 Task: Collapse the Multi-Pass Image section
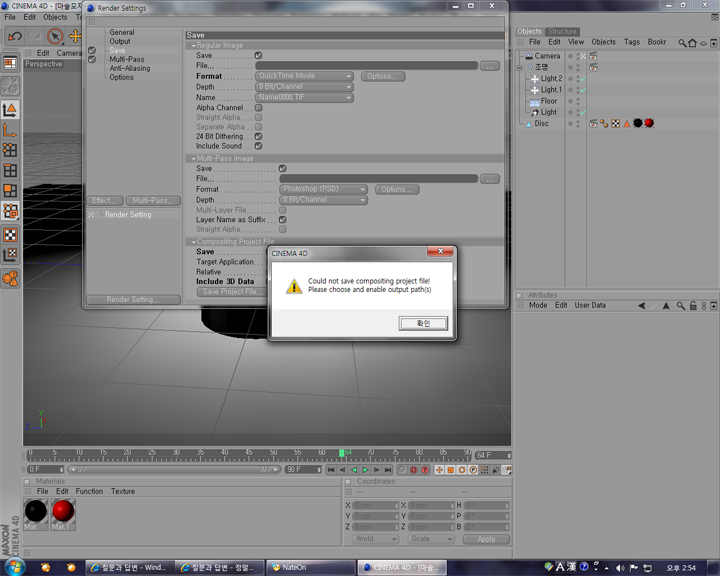pyautogui.click(x=194, y=158)
